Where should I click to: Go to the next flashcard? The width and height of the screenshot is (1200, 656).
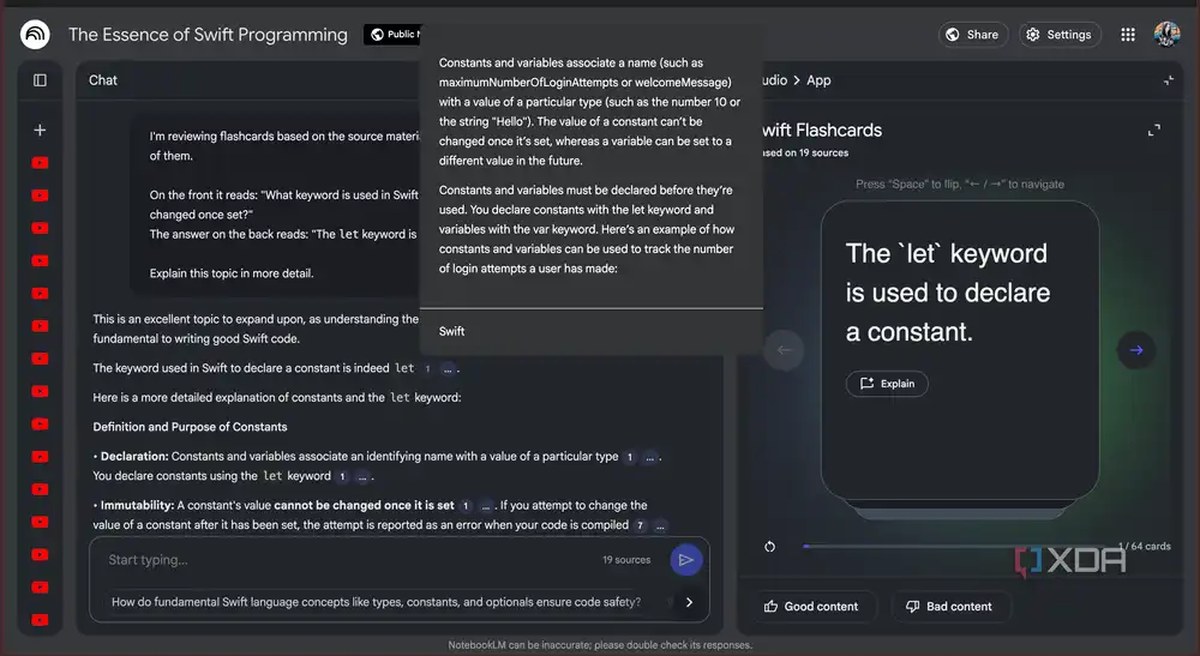[x=1136, y=350]
